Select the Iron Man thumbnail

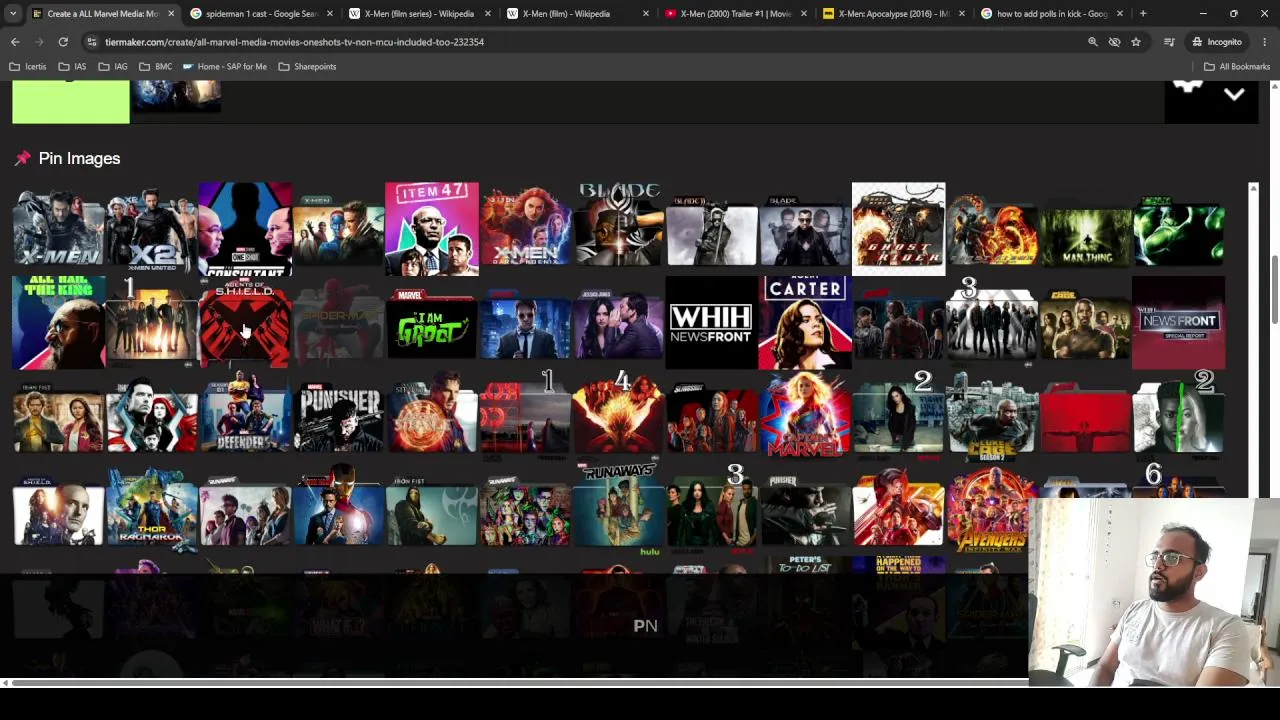(x=339, y=510)
